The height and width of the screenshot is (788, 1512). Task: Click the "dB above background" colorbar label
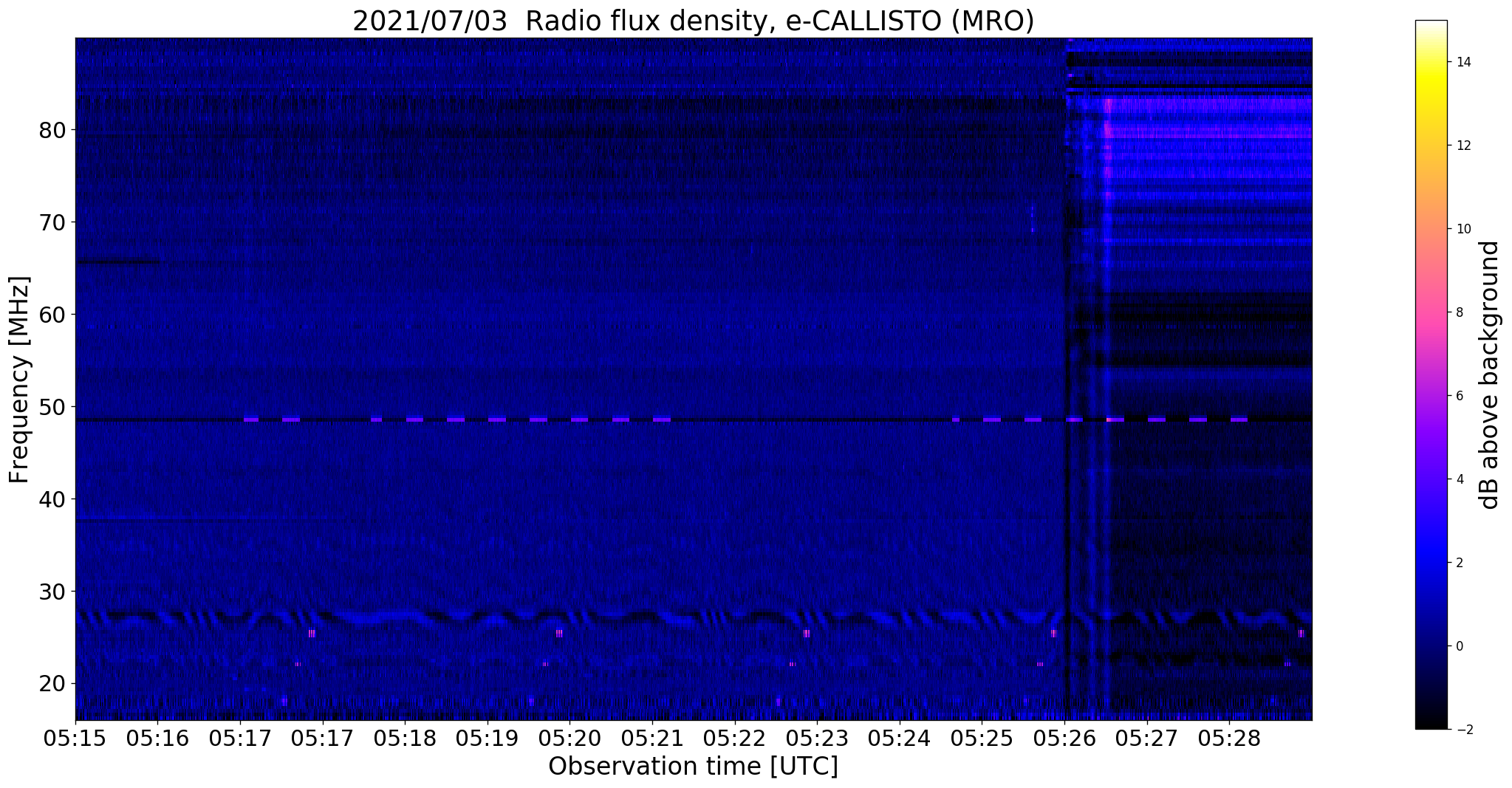click(x=1490, y=375)
